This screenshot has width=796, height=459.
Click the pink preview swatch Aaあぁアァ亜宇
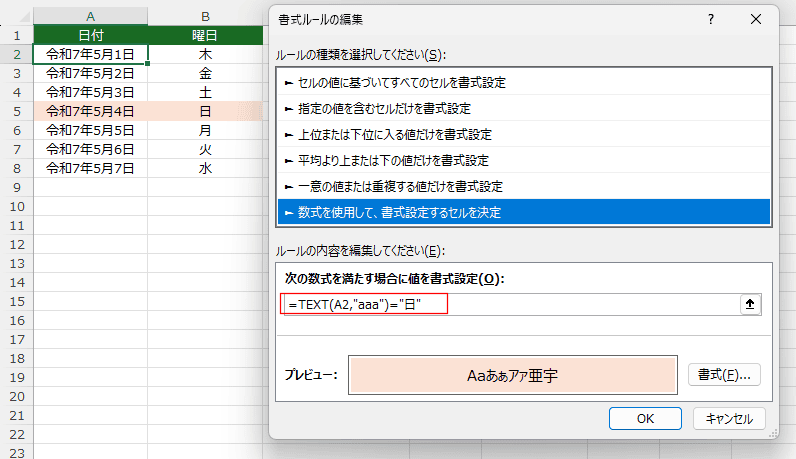point(513,375)
